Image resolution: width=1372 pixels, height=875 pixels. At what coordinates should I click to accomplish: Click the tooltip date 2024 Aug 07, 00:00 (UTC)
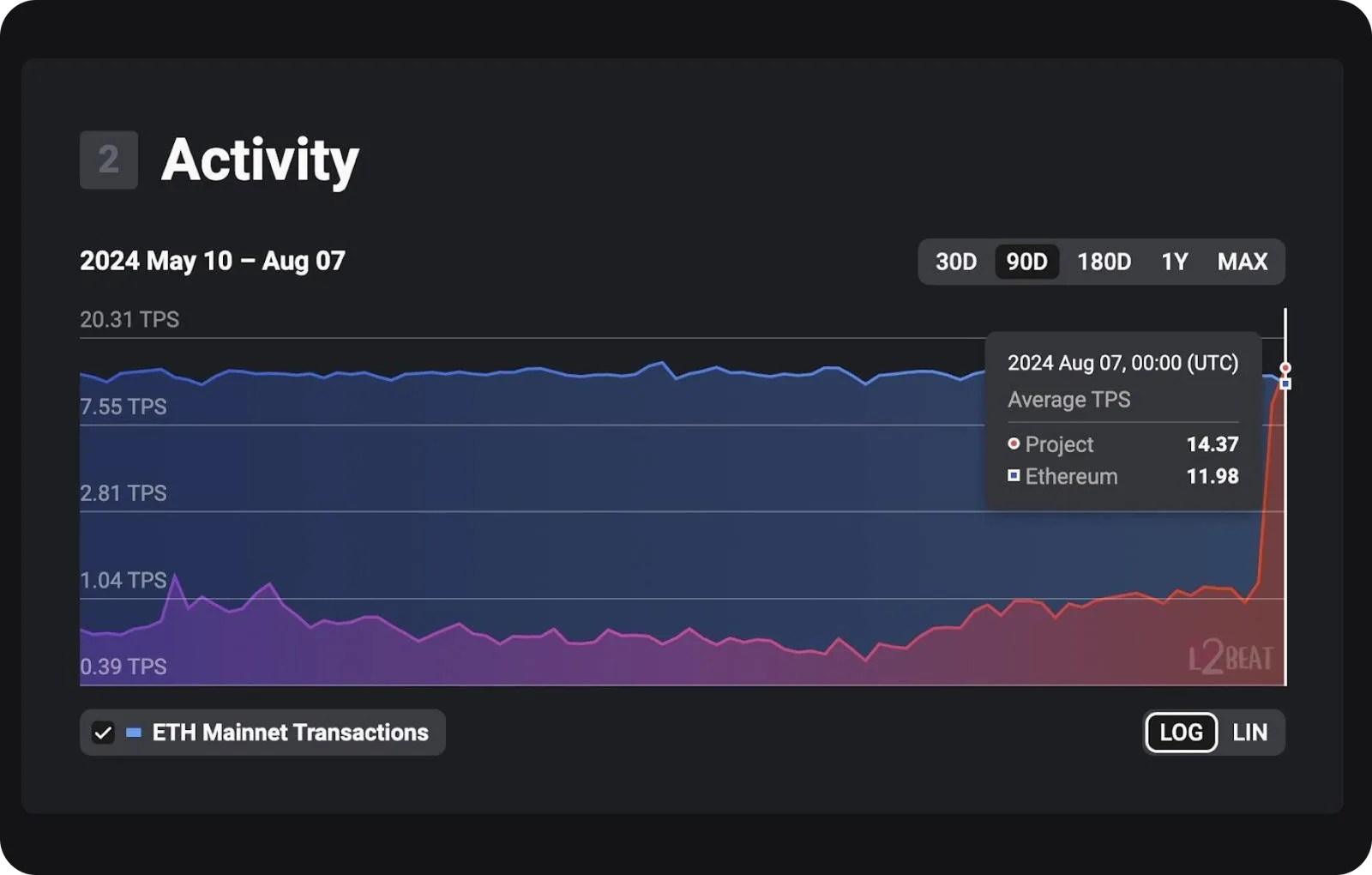pyautogui.click(x=1122, y=363)
